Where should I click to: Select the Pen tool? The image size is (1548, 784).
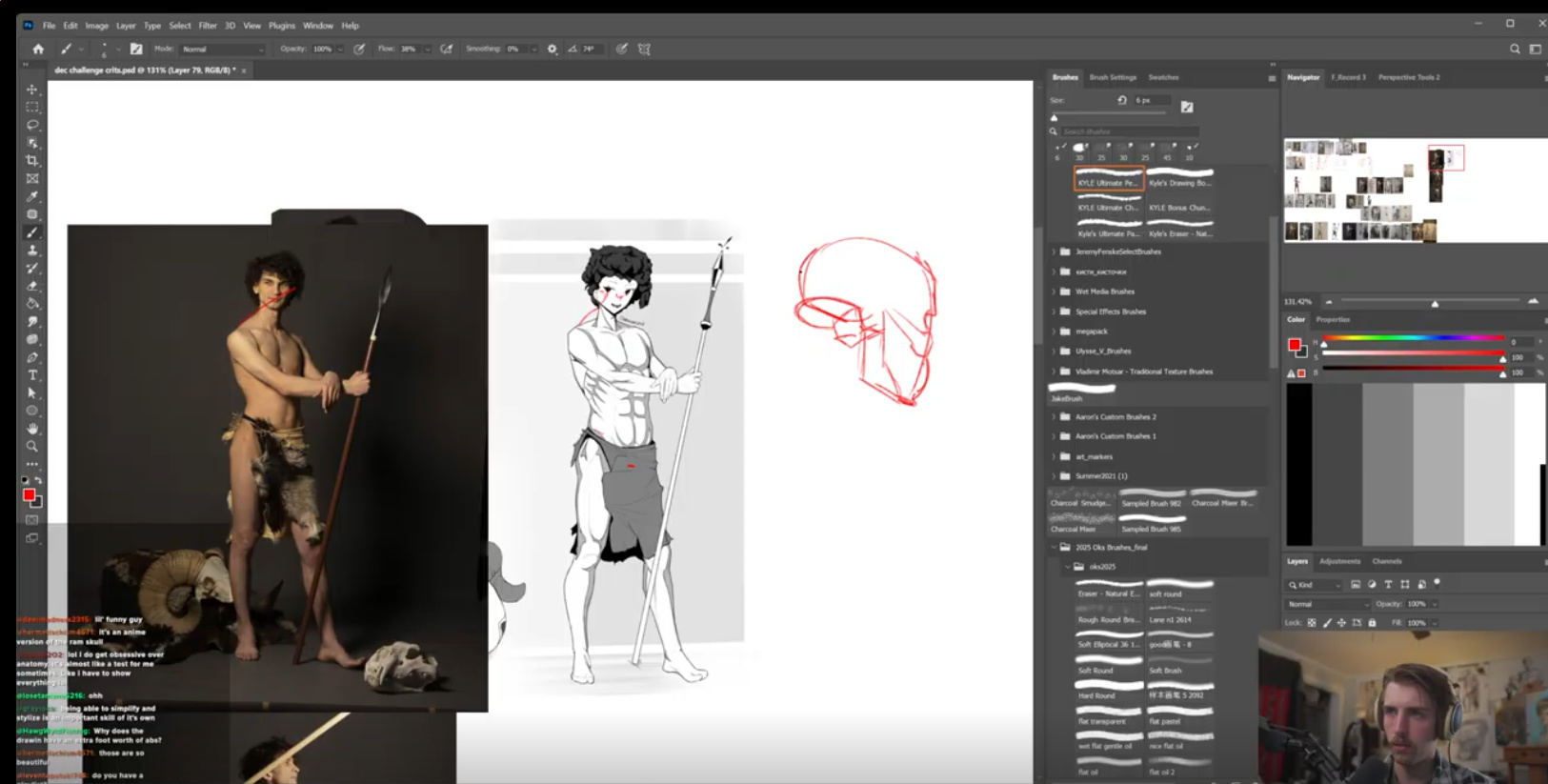(32, 358)
